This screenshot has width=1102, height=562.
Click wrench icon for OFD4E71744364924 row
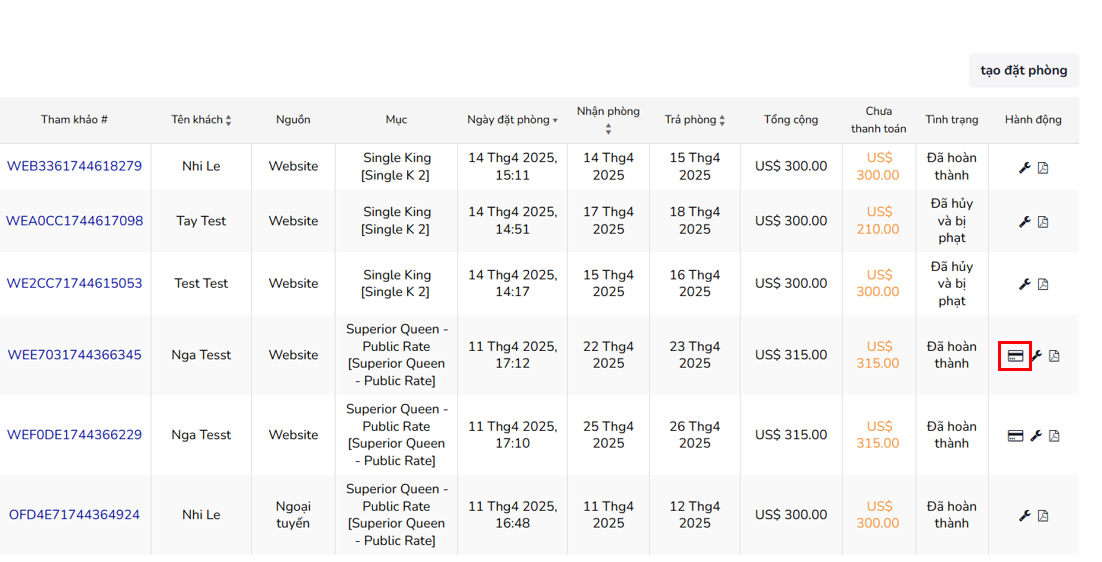tap(1025, 516)
